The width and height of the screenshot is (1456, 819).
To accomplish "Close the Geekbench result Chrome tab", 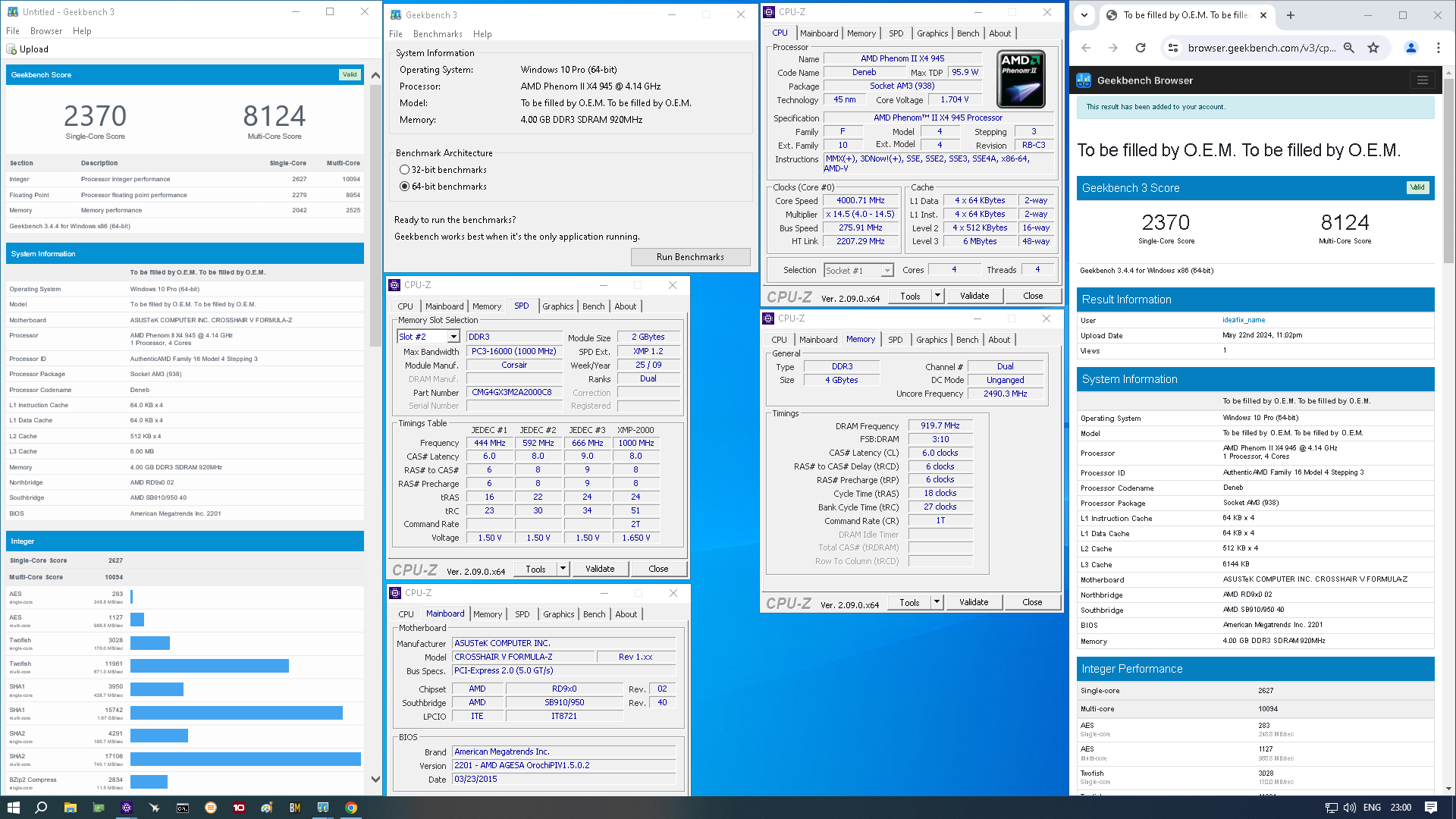I will [x=1263, y=15].
